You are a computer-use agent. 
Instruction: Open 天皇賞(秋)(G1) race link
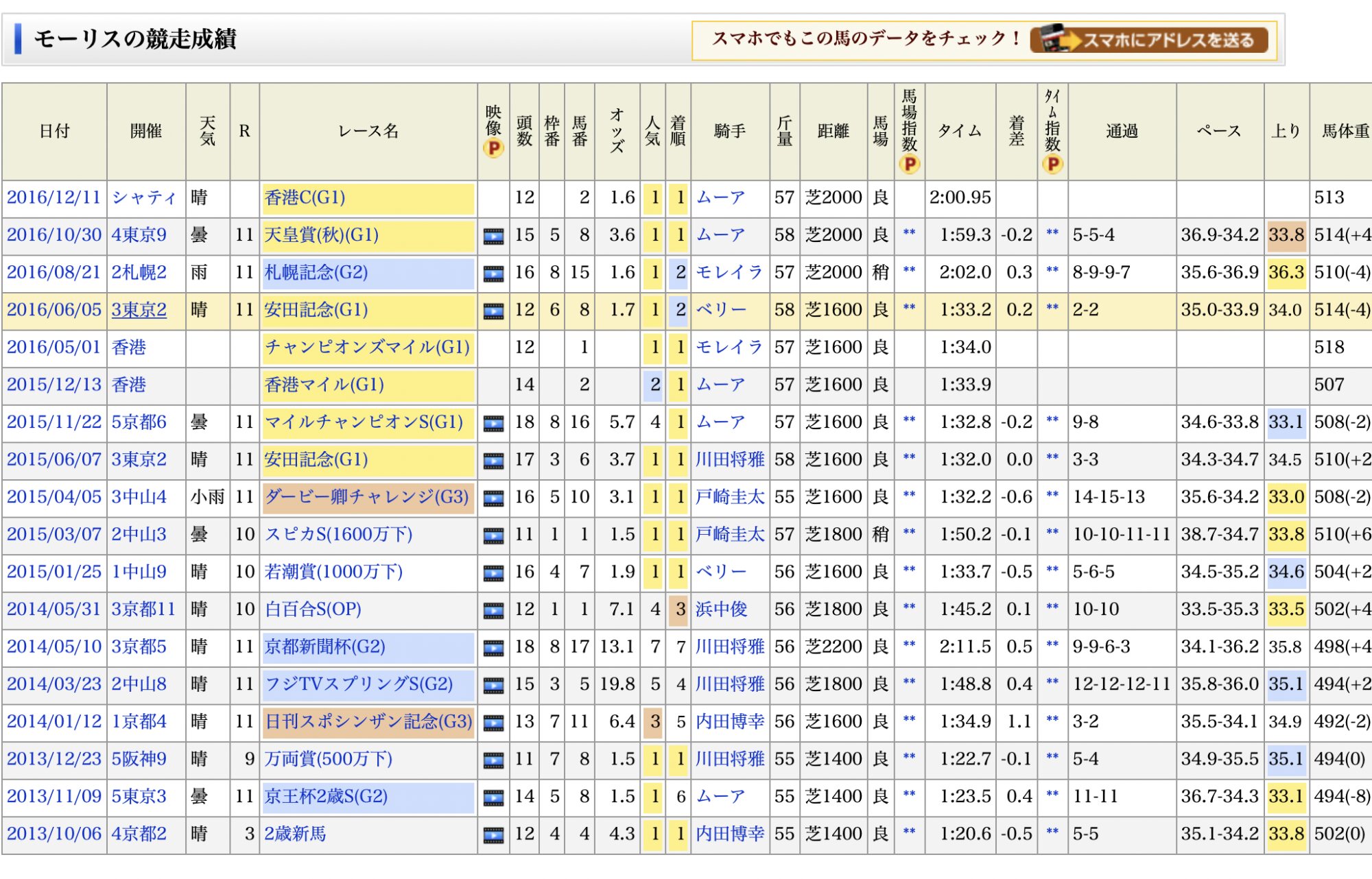pos(322,235)
